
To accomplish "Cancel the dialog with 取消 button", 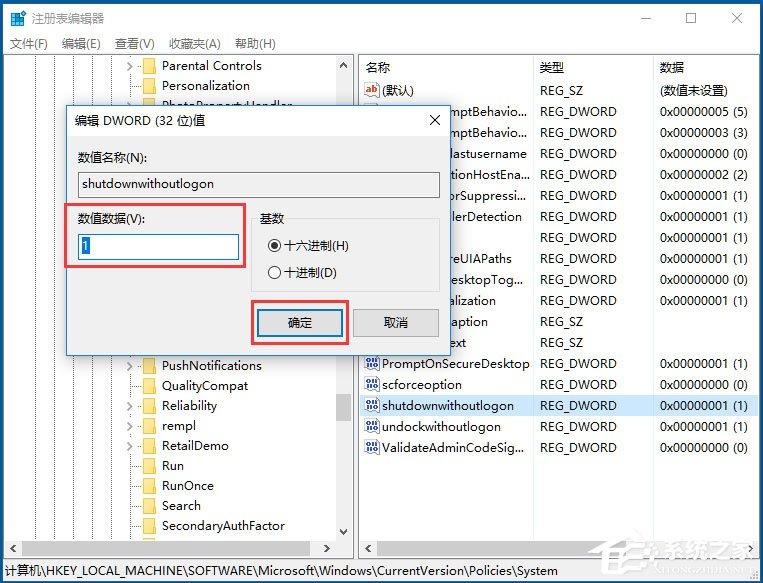I will 396,323.
